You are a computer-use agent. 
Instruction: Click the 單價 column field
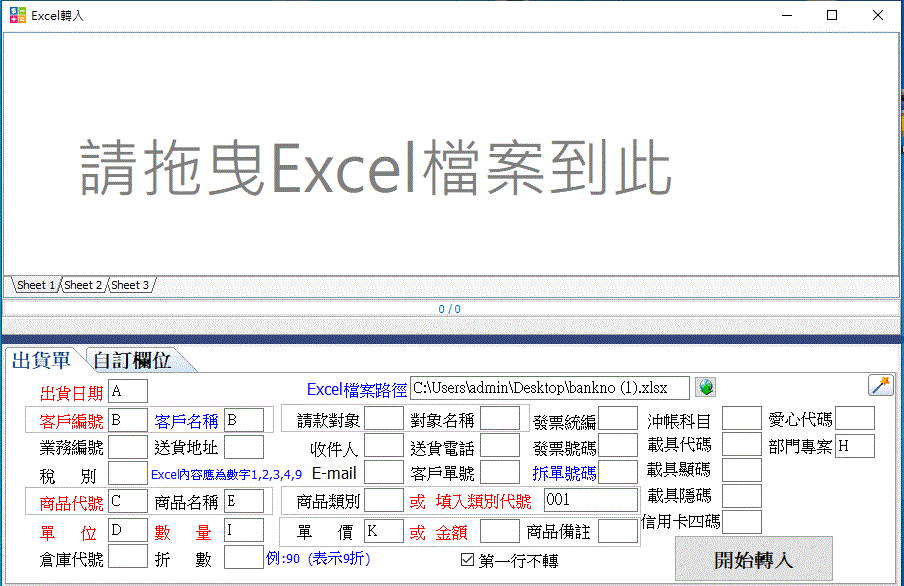point(384,531)
